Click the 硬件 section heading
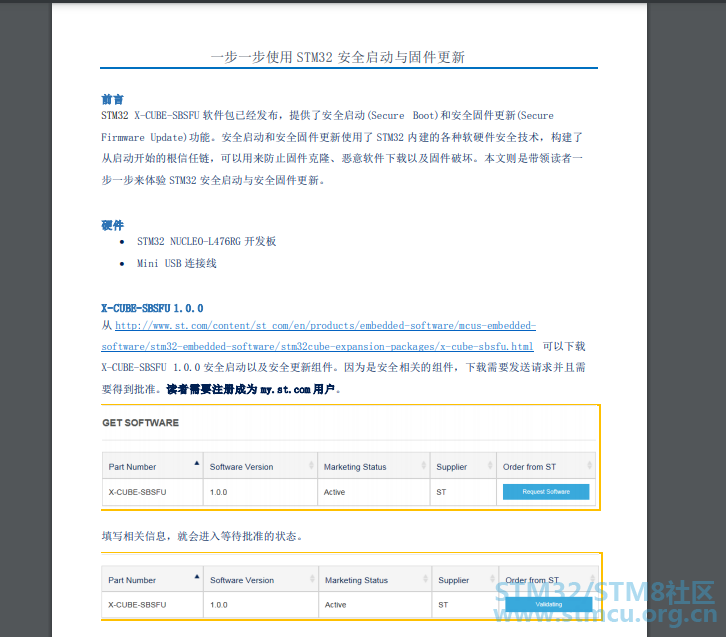This screenshot has height=637, width=726. pyautogui.click(x=113, y=225)
